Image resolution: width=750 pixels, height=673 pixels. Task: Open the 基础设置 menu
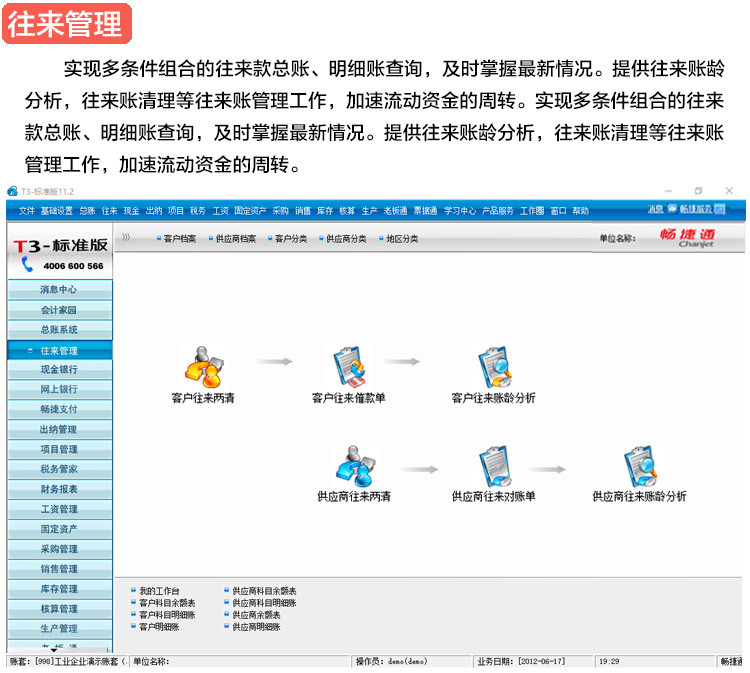[56, 211]
